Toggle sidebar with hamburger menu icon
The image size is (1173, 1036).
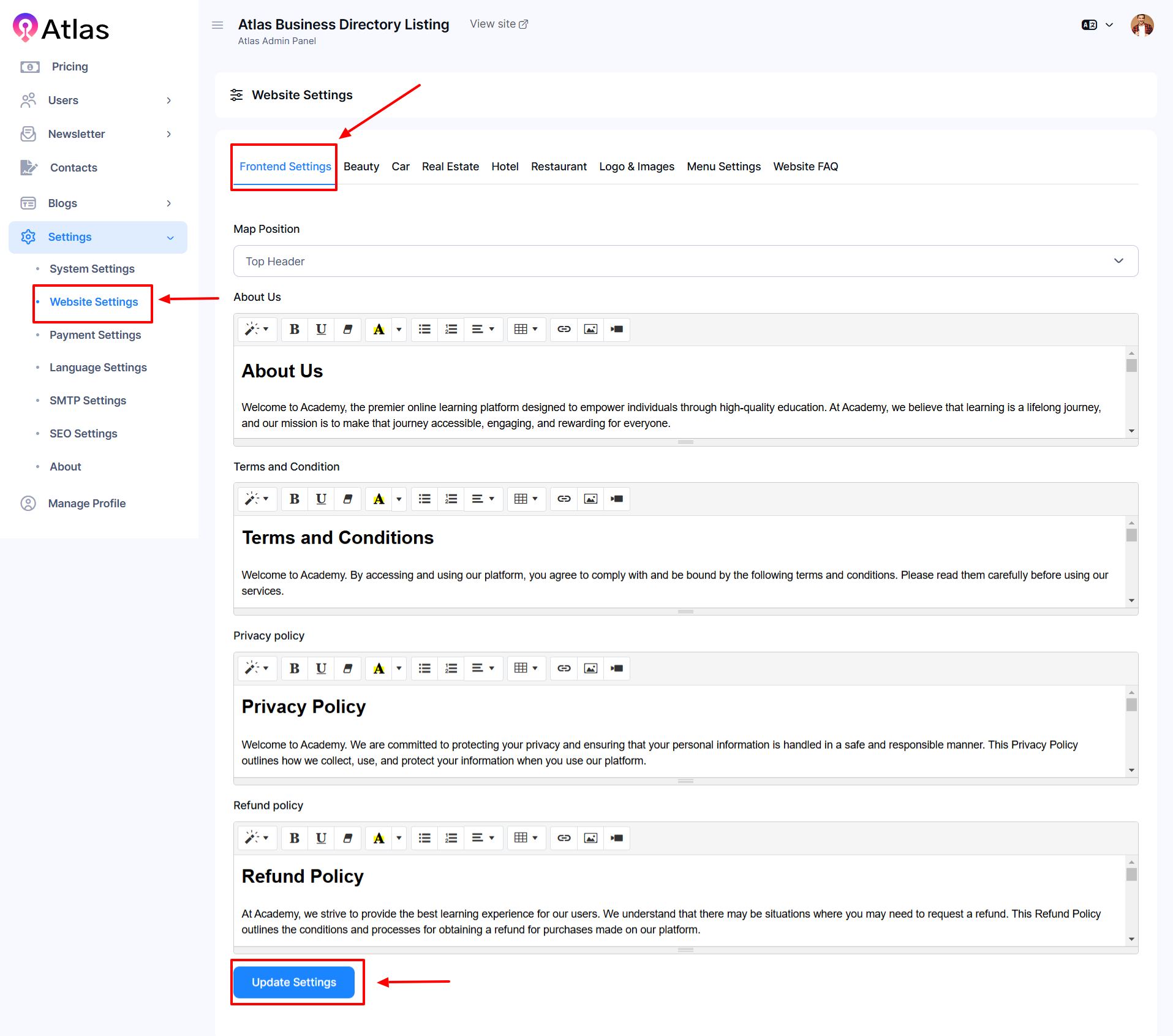click(217, 25)
